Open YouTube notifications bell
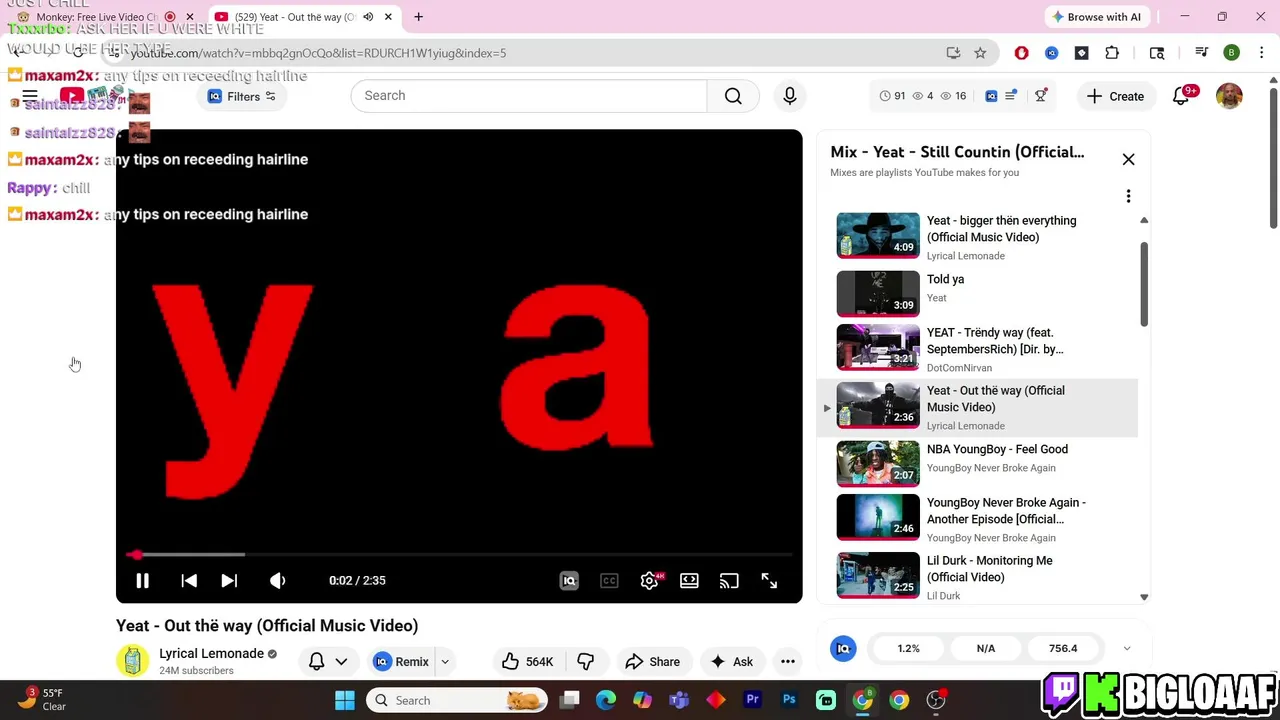Image resolution: width=1280 pixels, height=720 pixels. [1181, 96]
